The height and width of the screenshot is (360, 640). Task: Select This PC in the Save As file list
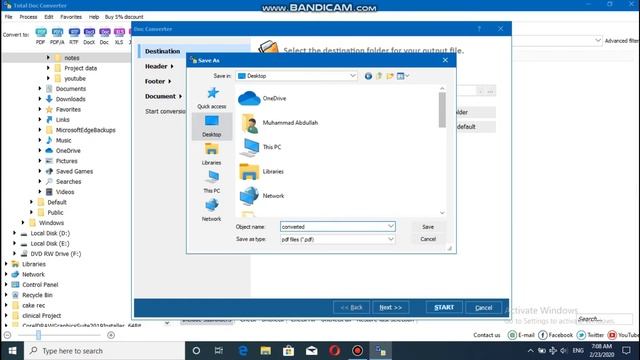pos(260,147)
